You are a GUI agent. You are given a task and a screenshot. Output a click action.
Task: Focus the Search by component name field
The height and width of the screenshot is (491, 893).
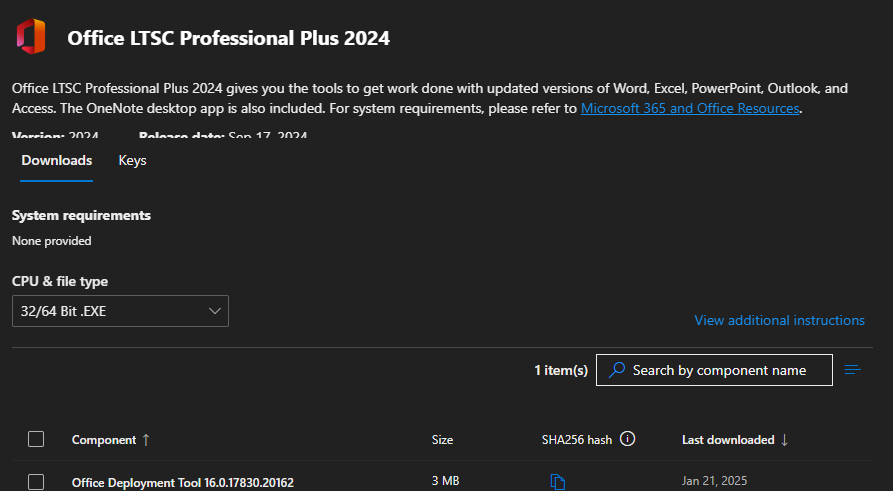[x=714, y=370]
